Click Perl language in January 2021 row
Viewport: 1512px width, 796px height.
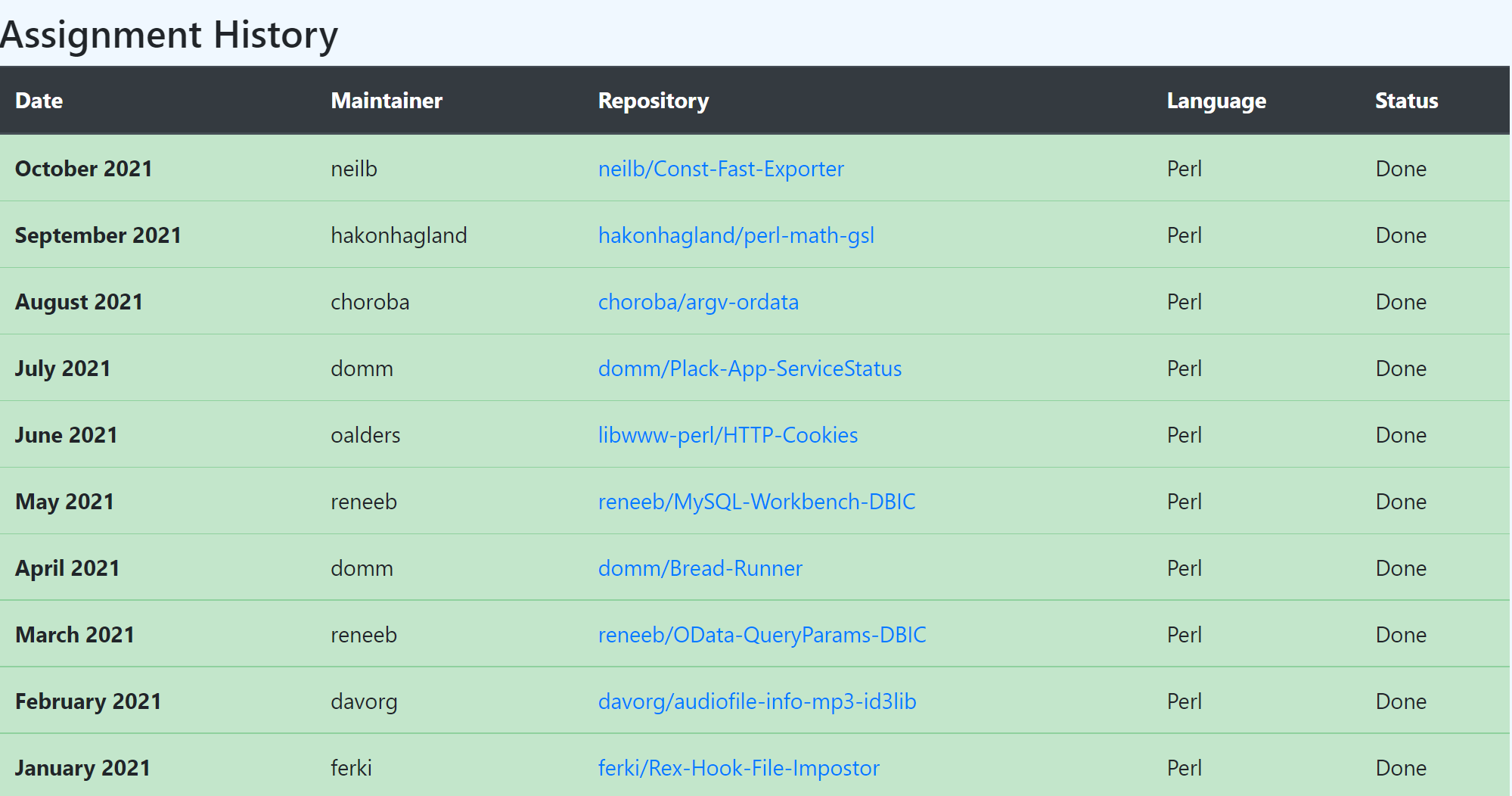(x=1184, y=768)
